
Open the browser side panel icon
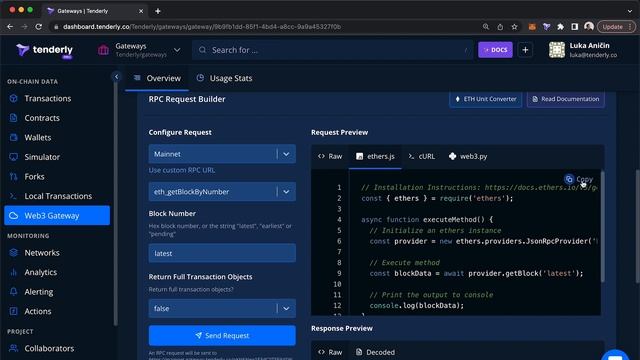coord(574,27)
